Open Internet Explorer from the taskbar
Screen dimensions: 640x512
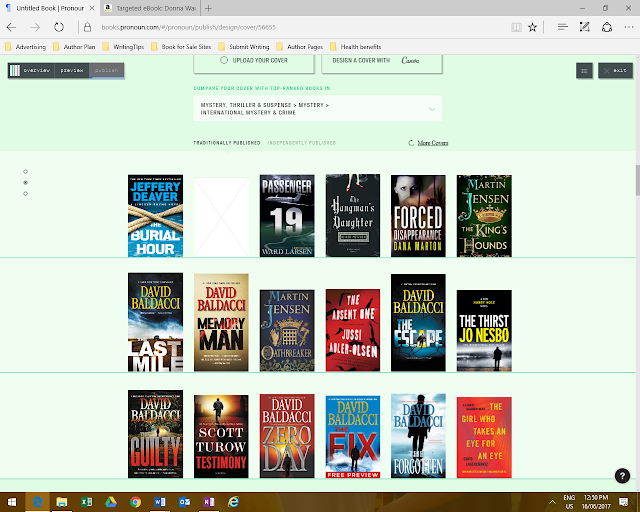click(233, 501)
